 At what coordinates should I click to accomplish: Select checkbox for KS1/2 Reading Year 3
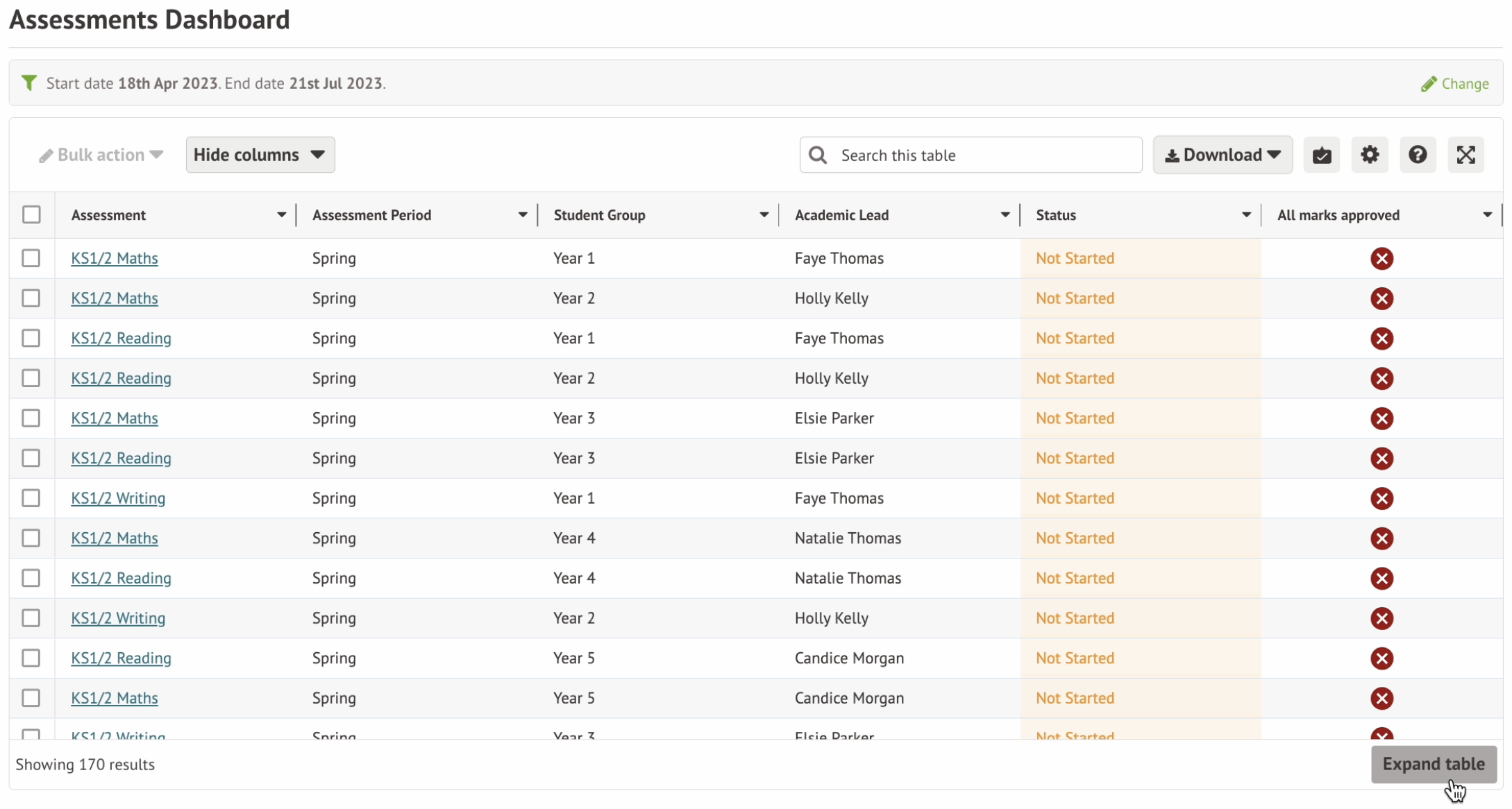pyautogui.click(x=31, y=458)
